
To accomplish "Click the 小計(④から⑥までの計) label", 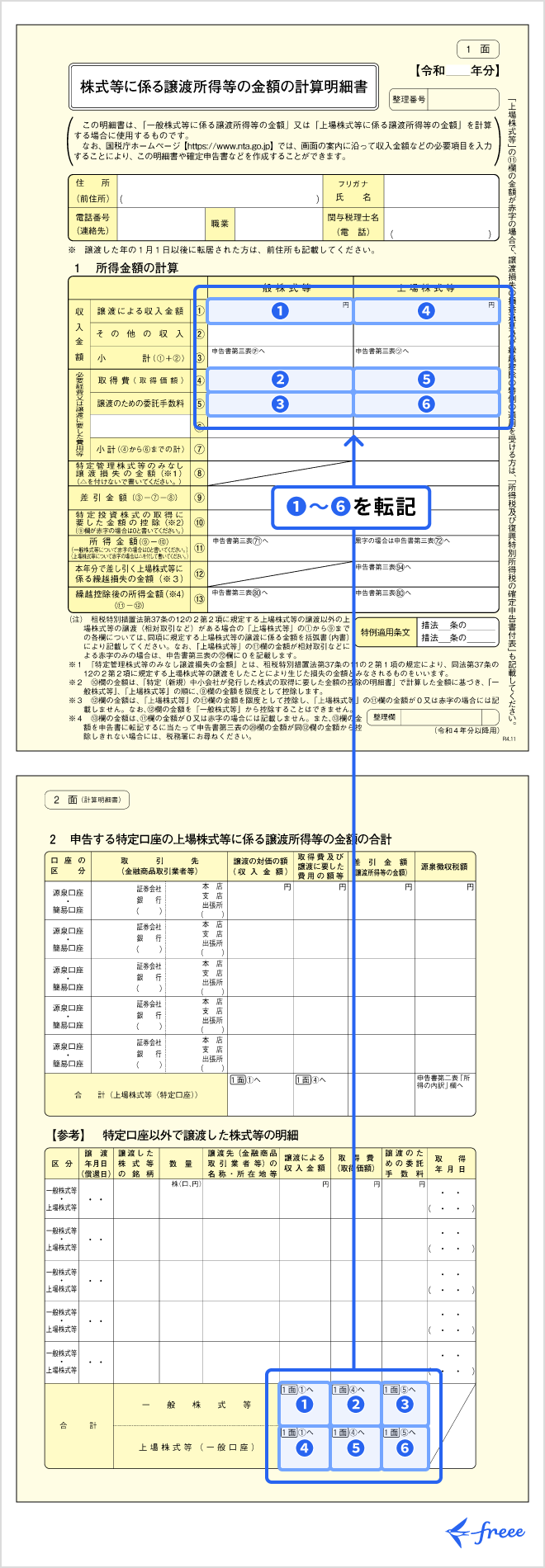I will pyautogui.click(x=140, y=449).
